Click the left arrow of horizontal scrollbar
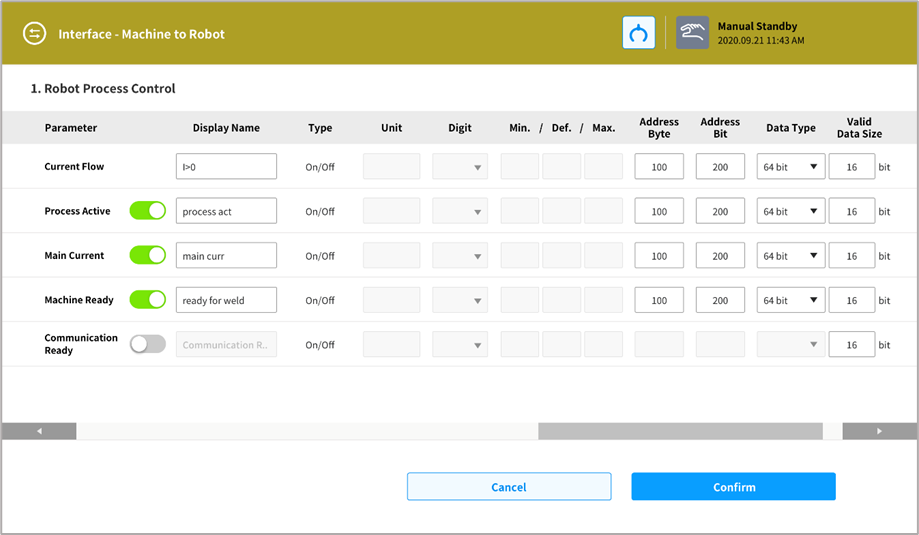Viewport: 919px width, 535px height. 39,431
